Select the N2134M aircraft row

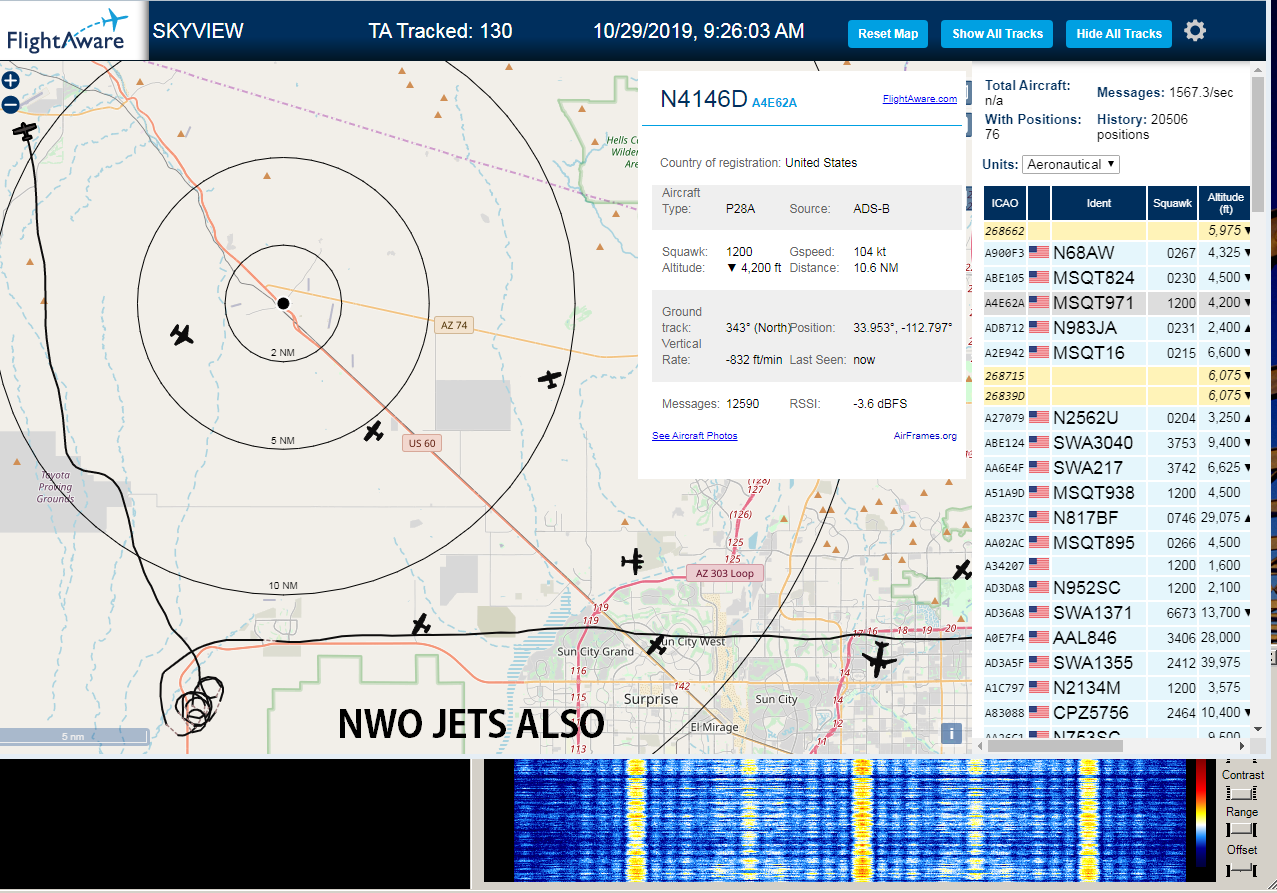click(x=1117, y=688)
